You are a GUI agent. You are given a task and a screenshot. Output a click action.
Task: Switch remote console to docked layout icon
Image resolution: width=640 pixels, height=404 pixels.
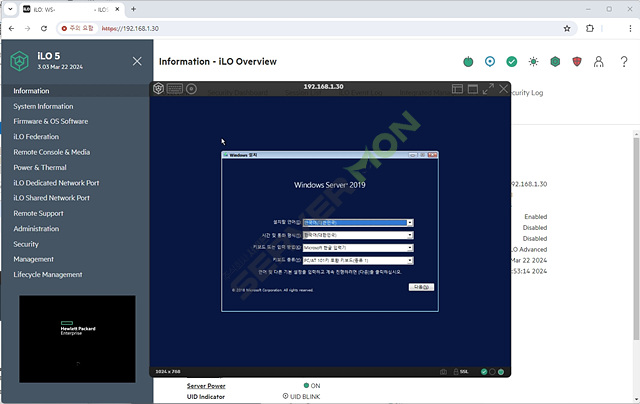click(457, 89)
